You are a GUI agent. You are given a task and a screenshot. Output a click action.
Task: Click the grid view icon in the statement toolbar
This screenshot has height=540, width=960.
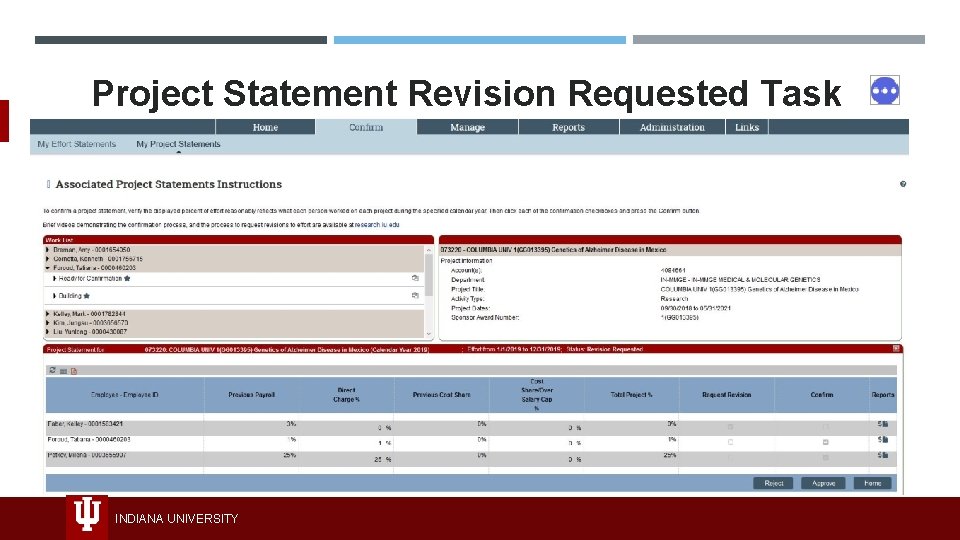click(x=63, y=371)
